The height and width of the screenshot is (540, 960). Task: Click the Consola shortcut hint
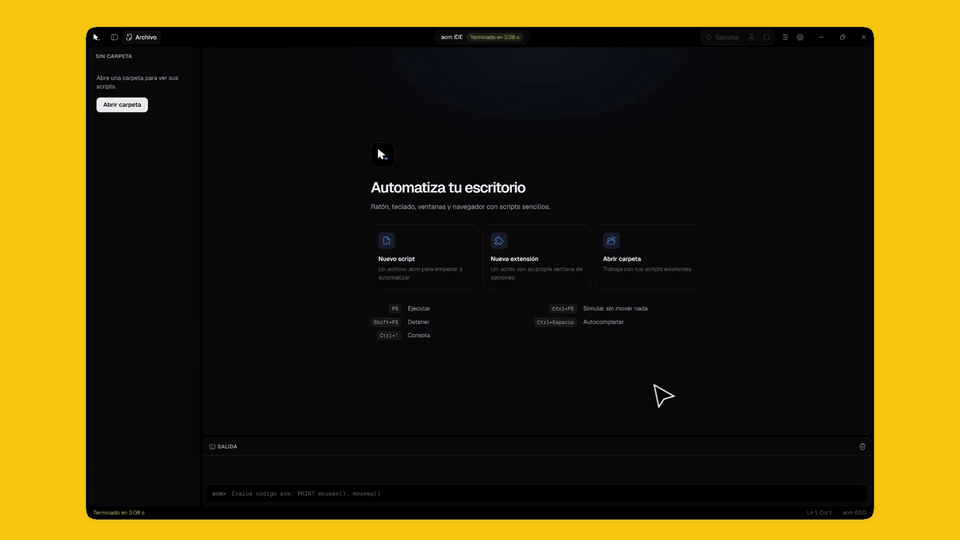pyautogui.click(x=403, y=336)
